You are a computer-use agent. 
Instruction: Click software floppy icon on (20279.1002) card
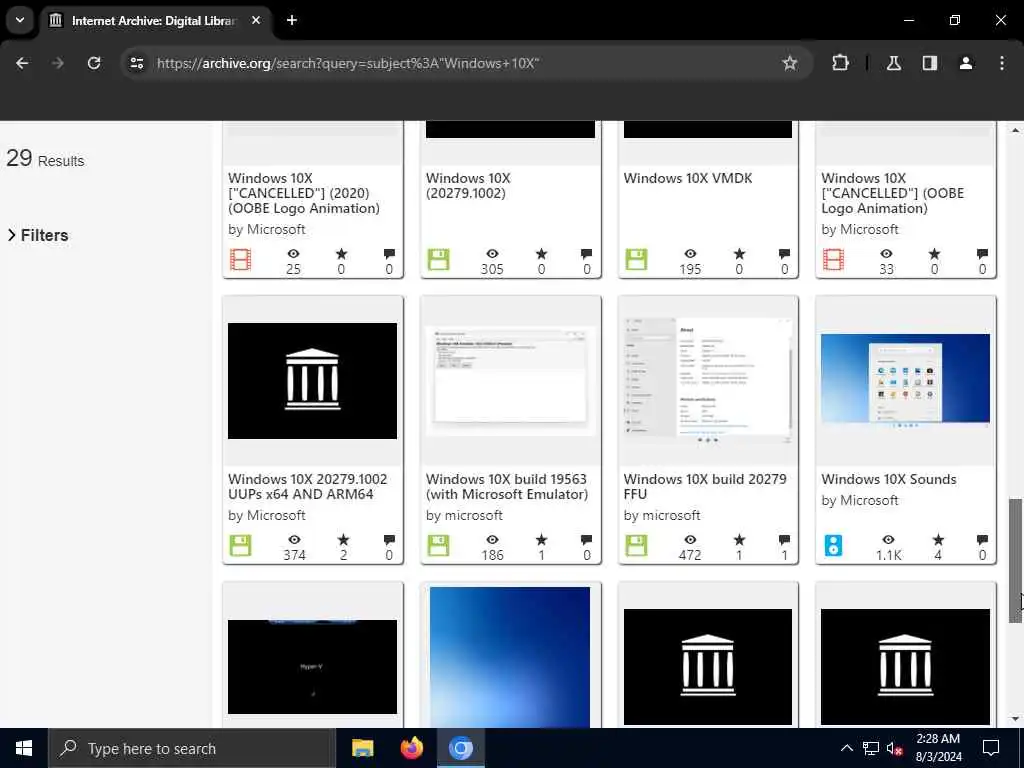(x=438, y=259)
